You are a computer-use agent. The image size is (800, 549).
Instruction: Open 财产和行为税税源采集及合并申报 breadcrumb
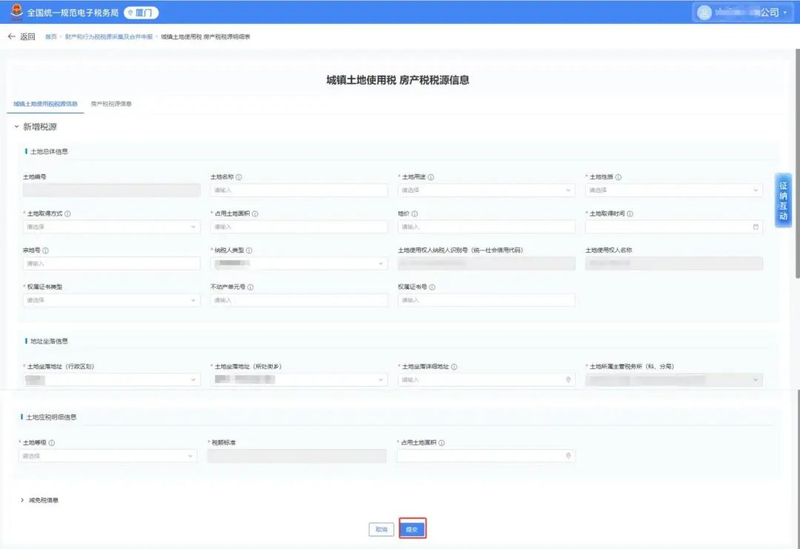click(109, 37)
